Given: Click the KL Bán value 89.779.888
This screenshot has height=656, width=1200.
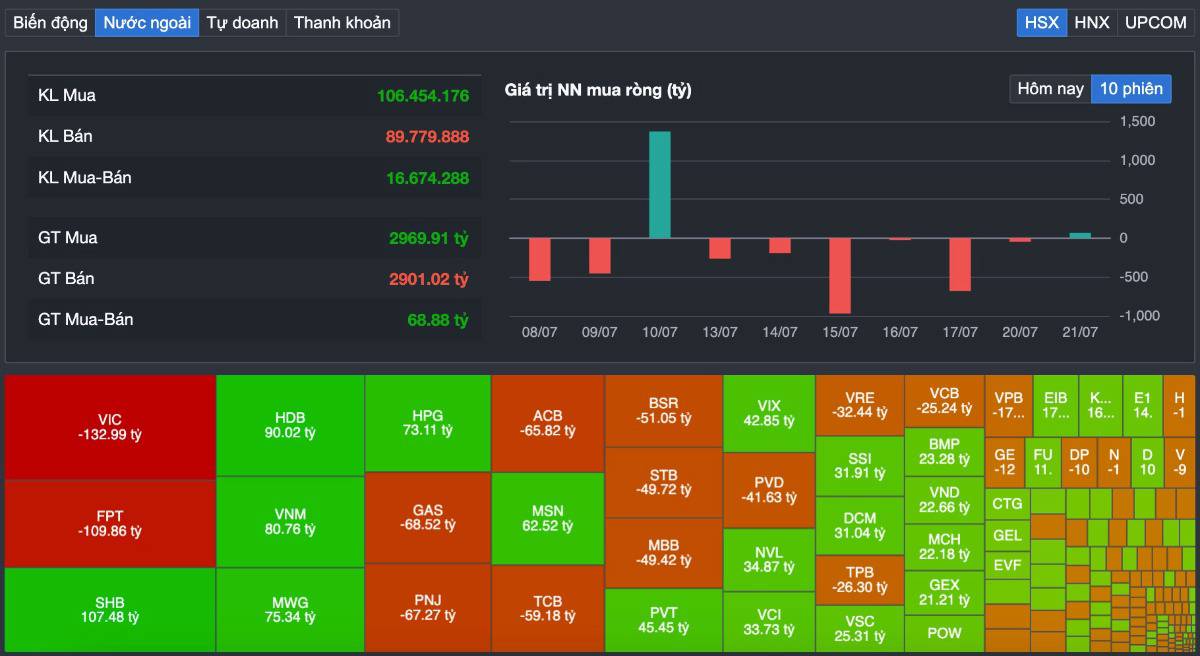Looking at the screenshot, I should (x=427, y=136).
